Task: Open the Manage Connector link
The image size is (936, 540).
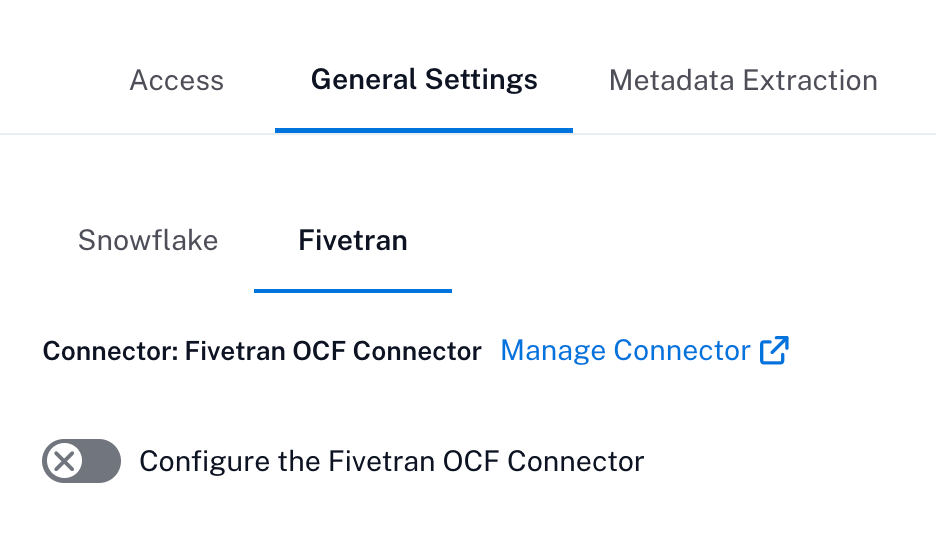Action: tap(645, 350)
